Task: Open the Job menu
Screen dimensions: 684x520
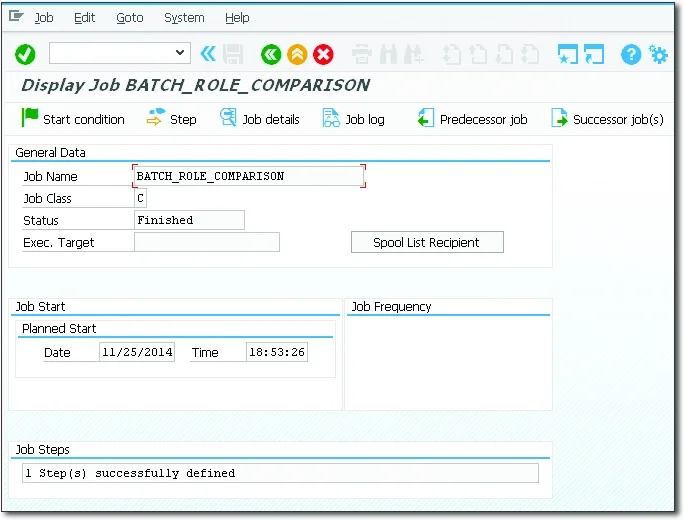Action: coord(44,17)
